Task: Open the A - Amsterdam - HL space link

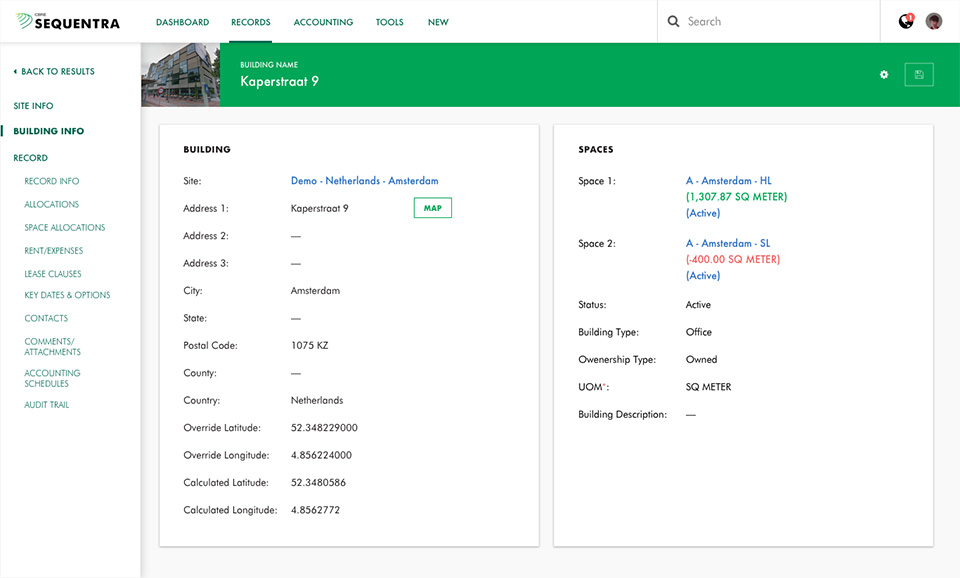Action: (729, 181)
